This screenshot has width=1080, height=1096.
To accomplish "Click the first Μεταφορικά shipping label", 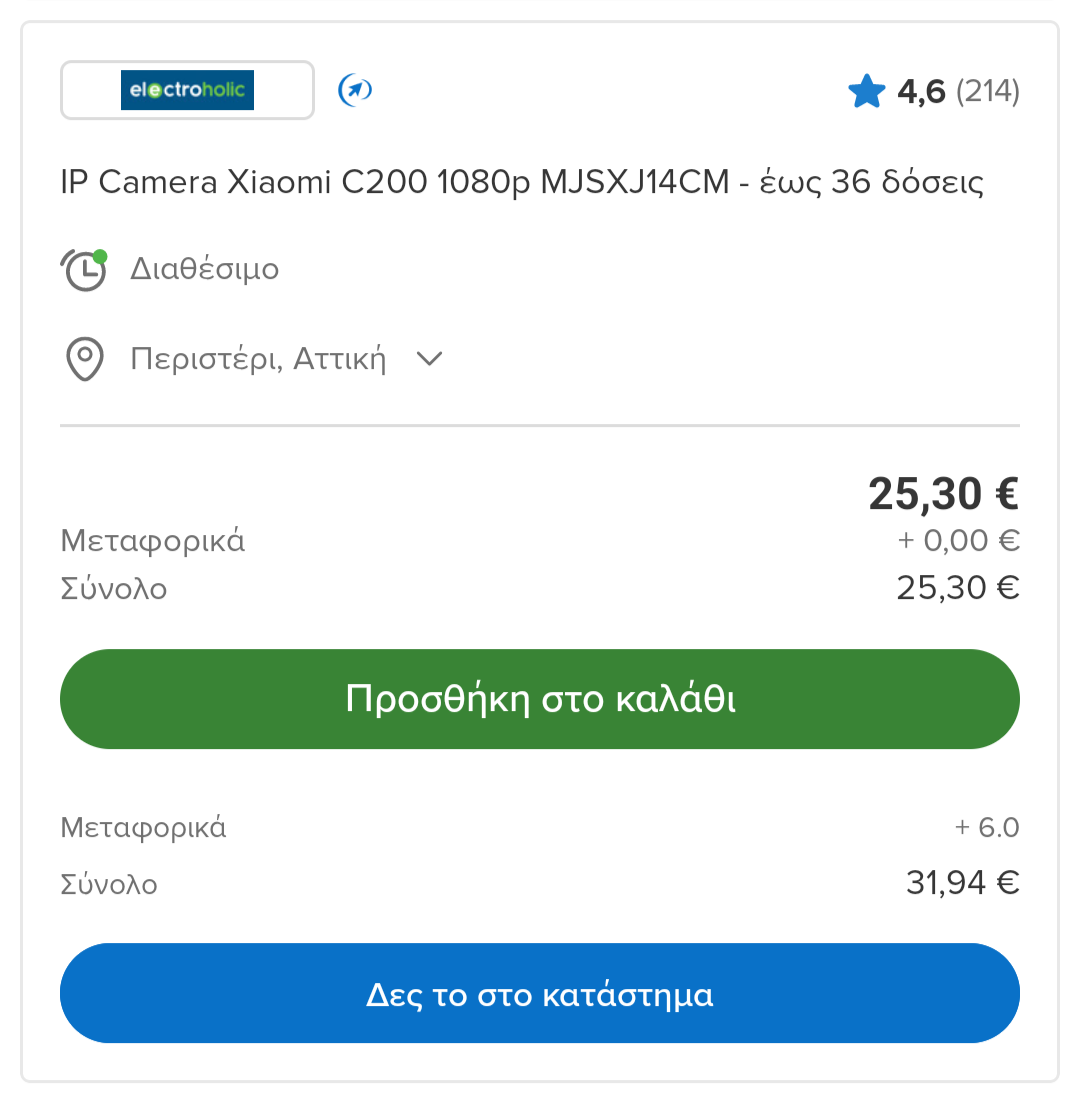I will click(x=153, y=541).
